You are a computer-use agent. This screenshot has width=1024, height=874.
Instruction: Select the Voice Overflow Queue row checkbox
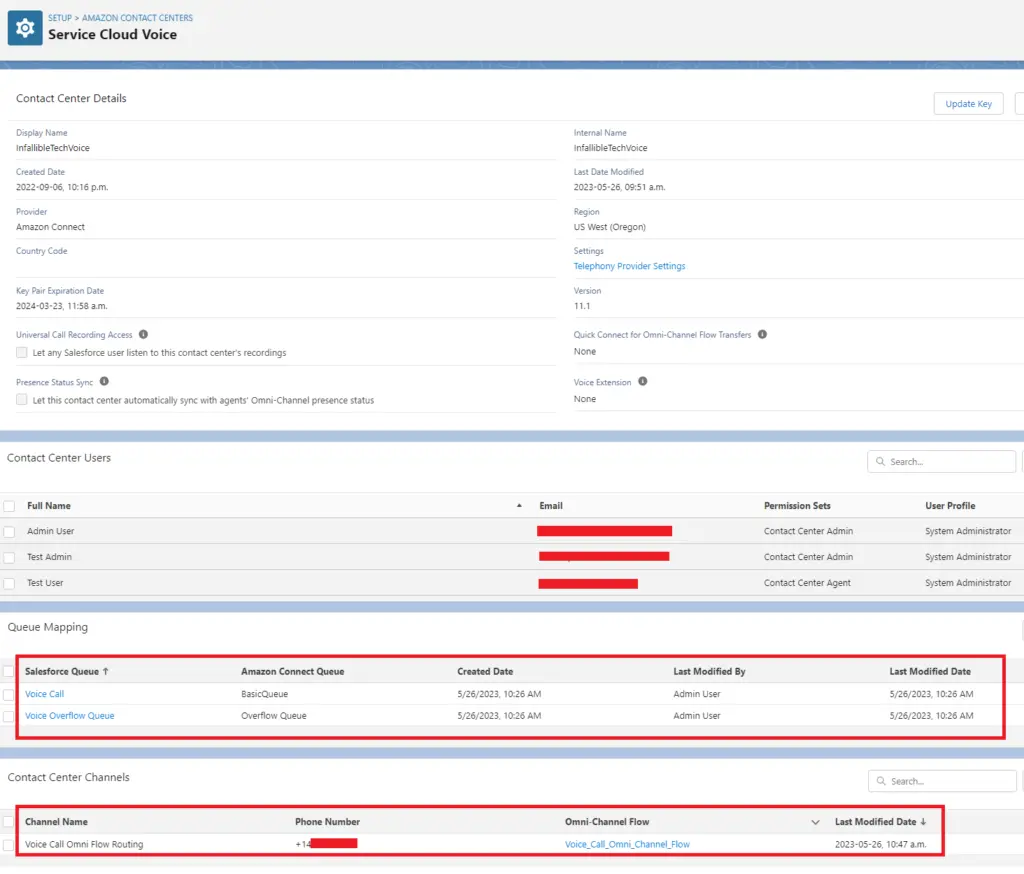pos(8,716)
